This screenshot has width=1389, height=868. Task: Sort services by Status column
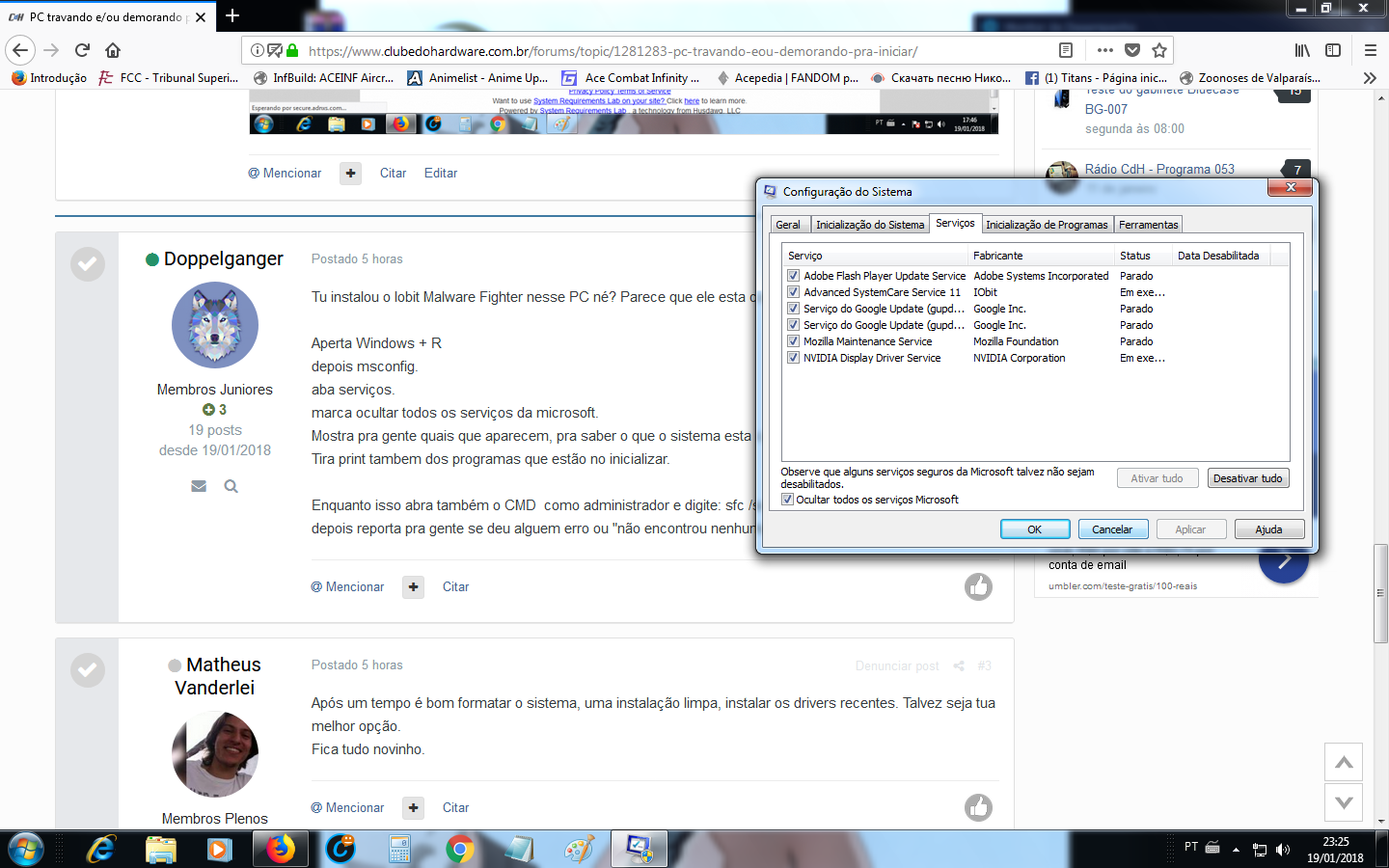[x=1142, y=256]
